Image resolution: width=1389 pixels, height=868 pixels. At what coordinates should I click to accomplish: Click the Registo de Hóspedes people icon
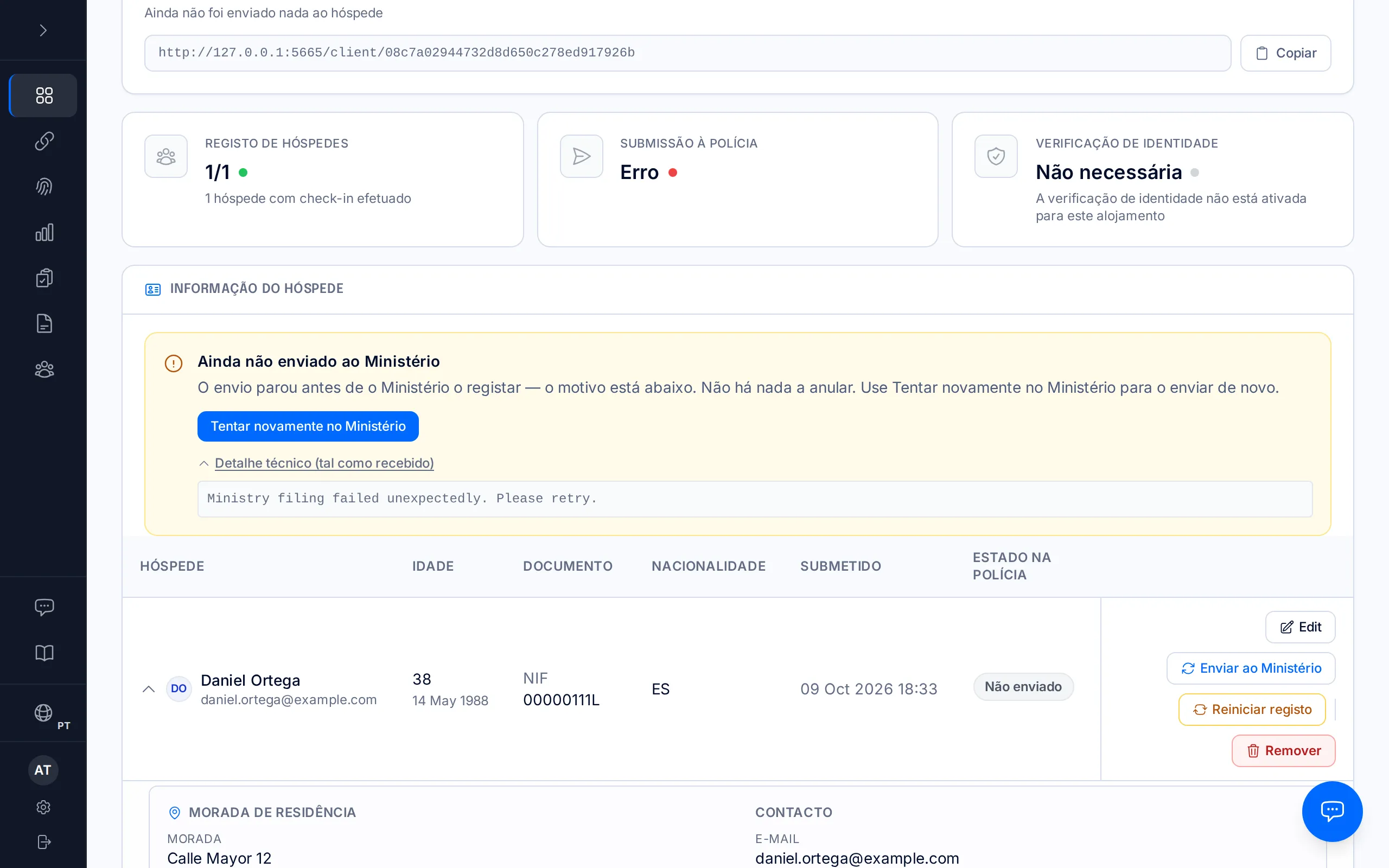(166, 156)
